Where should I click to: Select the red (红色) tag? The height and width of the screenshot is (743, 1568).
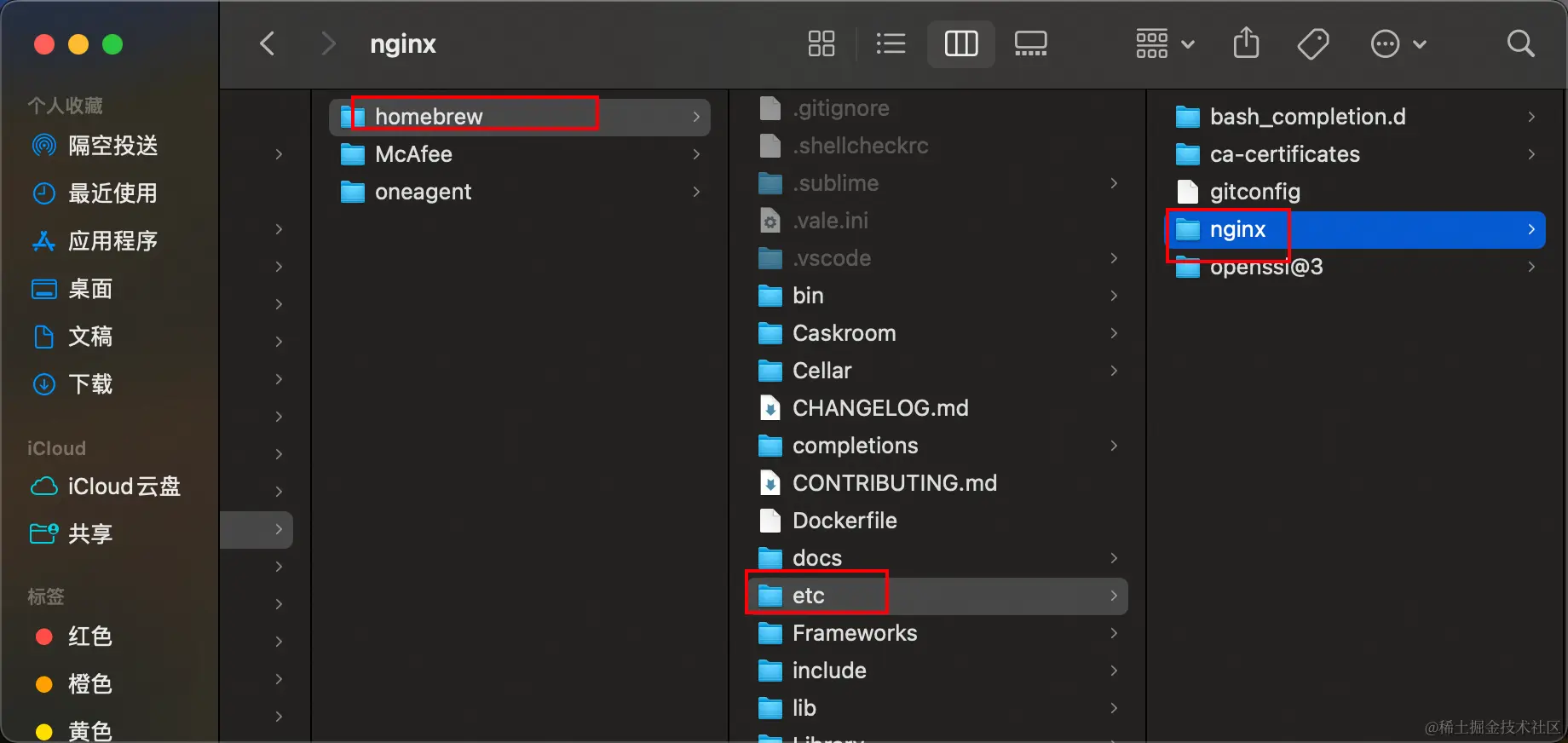click(89, 636)
